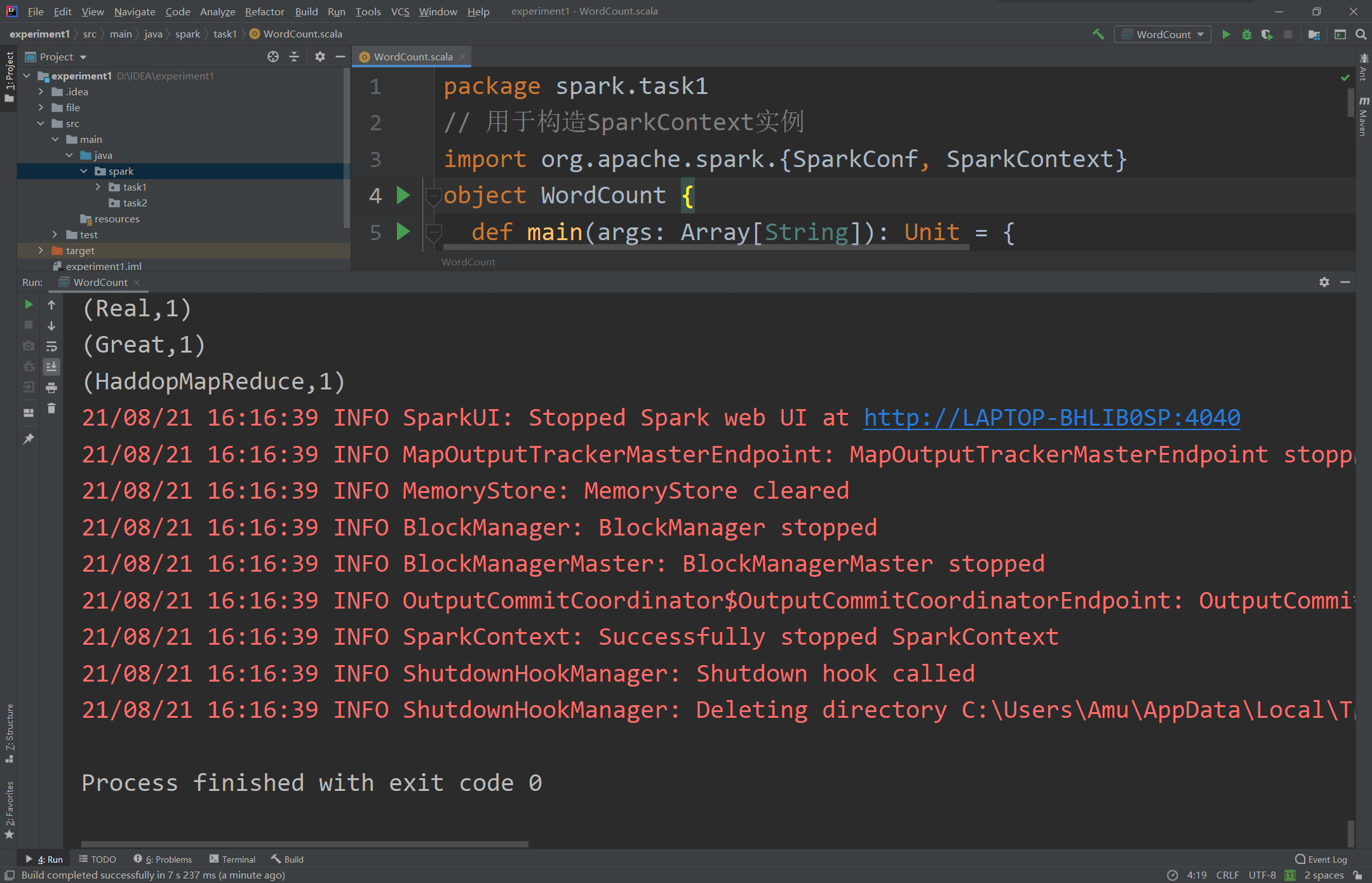Screen dimensions: 1372x883
Task: Open Project panel settings gear
Action: 320,57
